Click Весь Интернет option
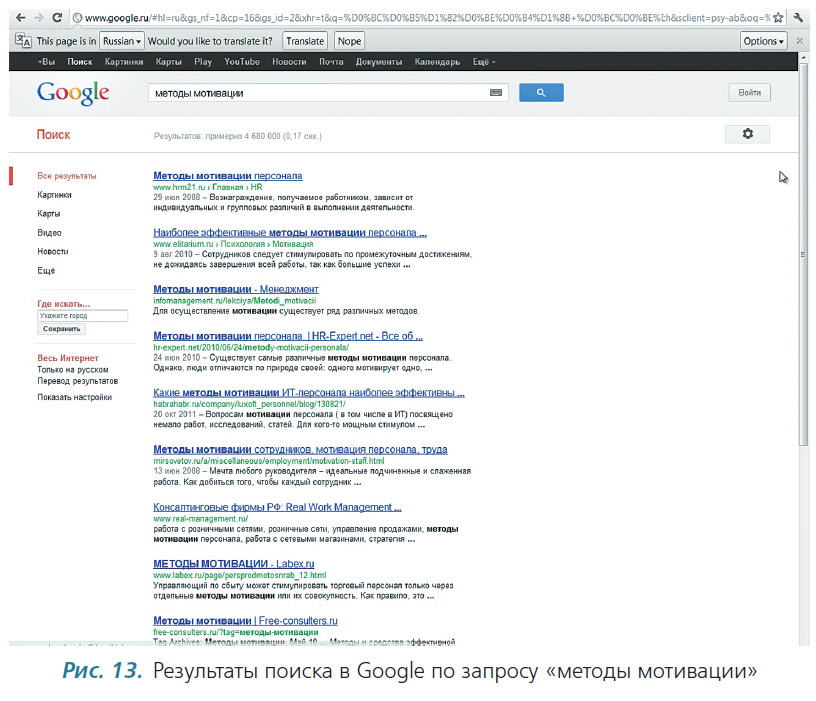This screenshot has height=701, width=816. tap(68, 358)
